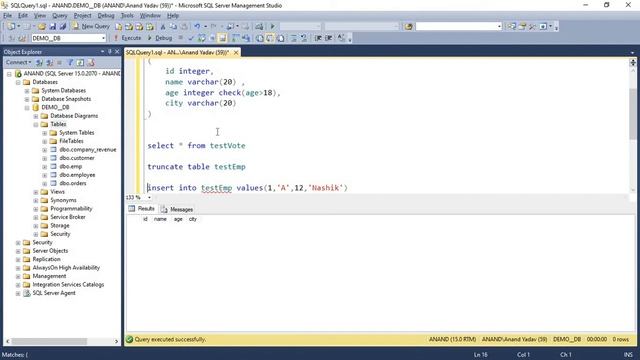Viewport: 640px width, 360px height.
Task: Click 'testVote' in the select statement
Action: click(227, 146)
